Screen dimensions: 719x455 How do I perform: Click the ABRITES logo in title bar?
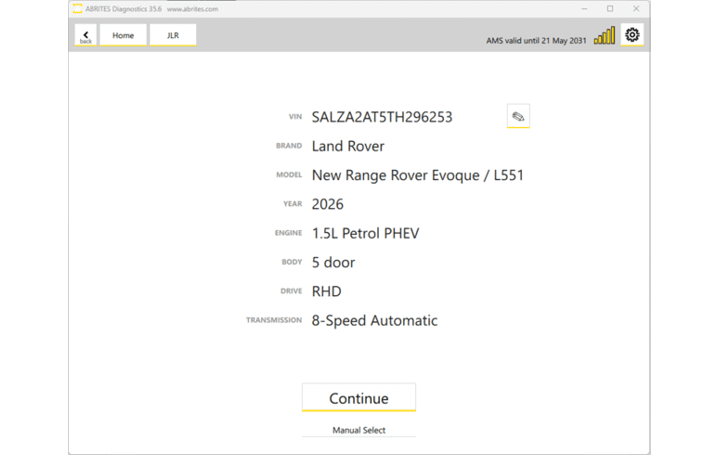tap(77, 9)
